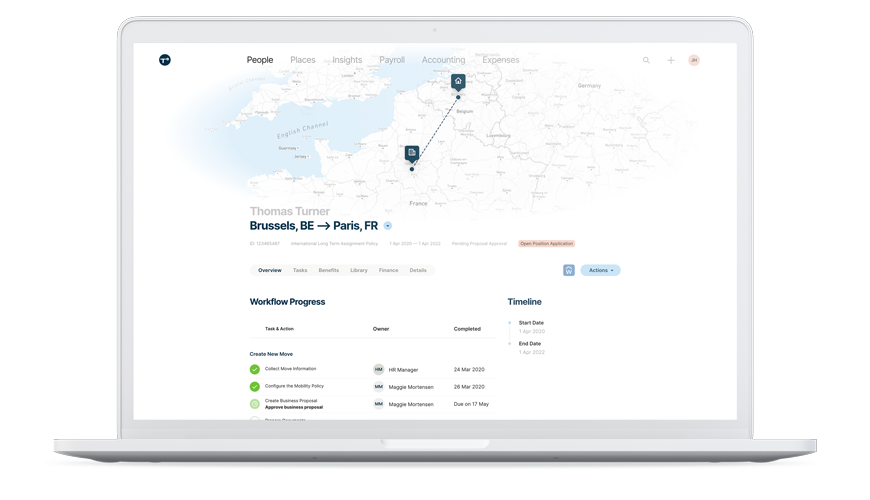Click the End Date label in Timeline

pos(529,344)
